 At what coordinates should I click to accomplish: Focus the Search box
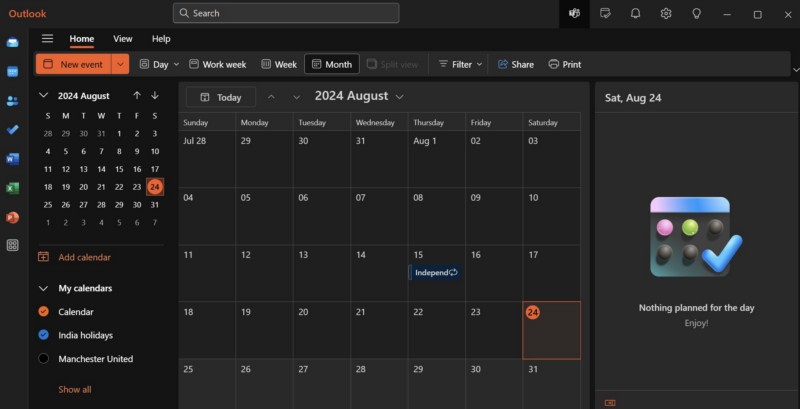[x=286, y=13]
